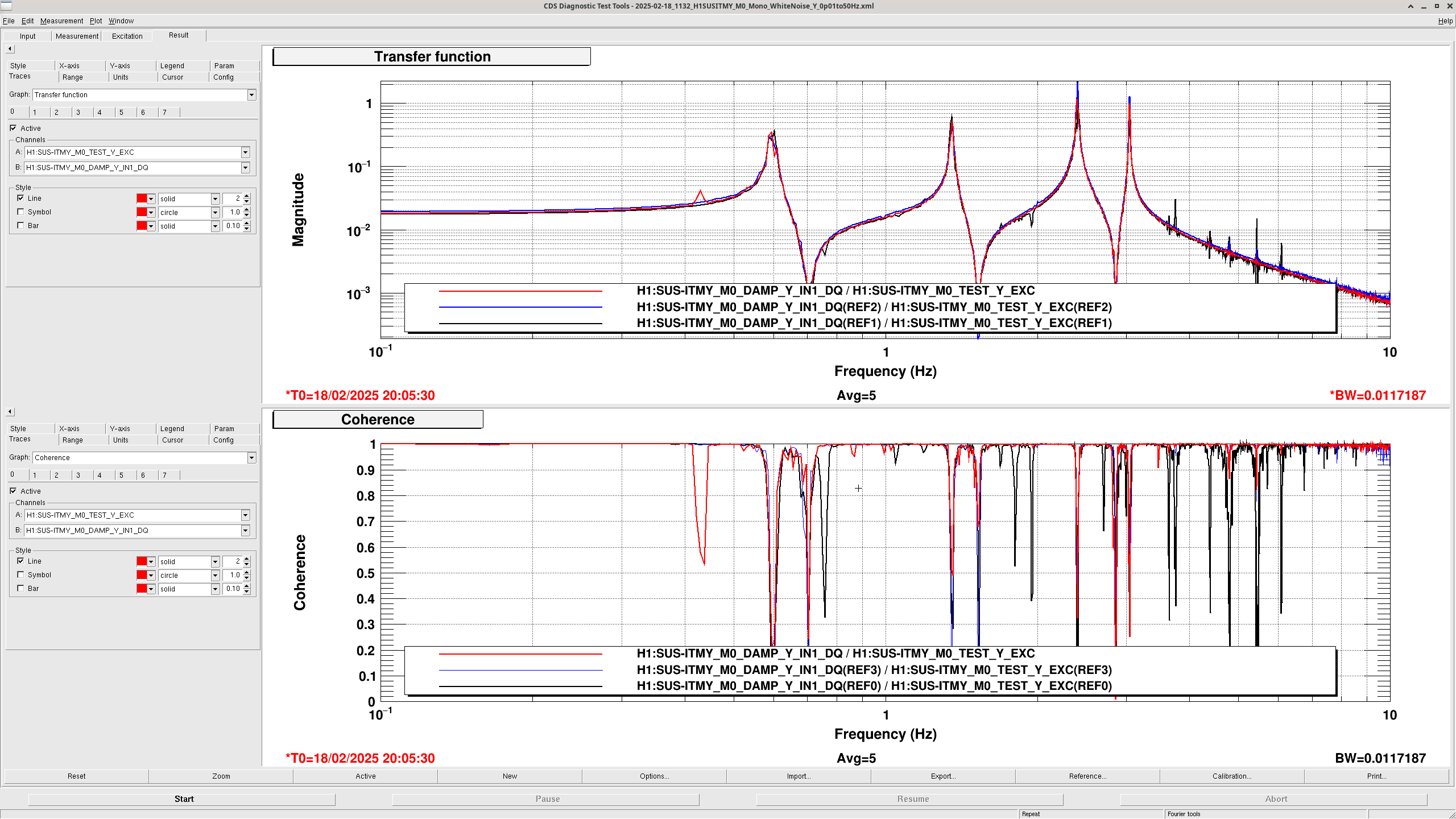Viewport: 1456px width, 819px height.
Task: Increase upper Bar width stepper
Action: tap(247, 224)
